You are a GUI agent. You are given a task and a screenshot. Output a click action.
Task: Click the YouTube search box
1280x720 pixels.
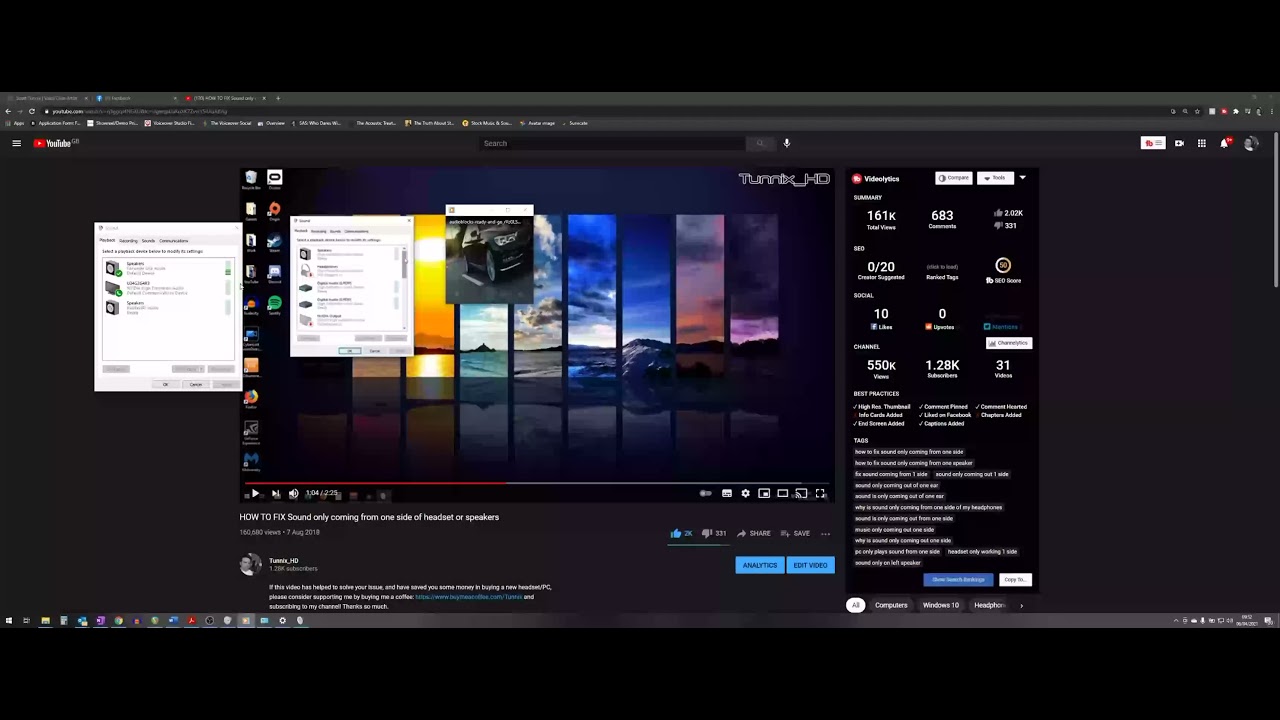coord(611,143)
